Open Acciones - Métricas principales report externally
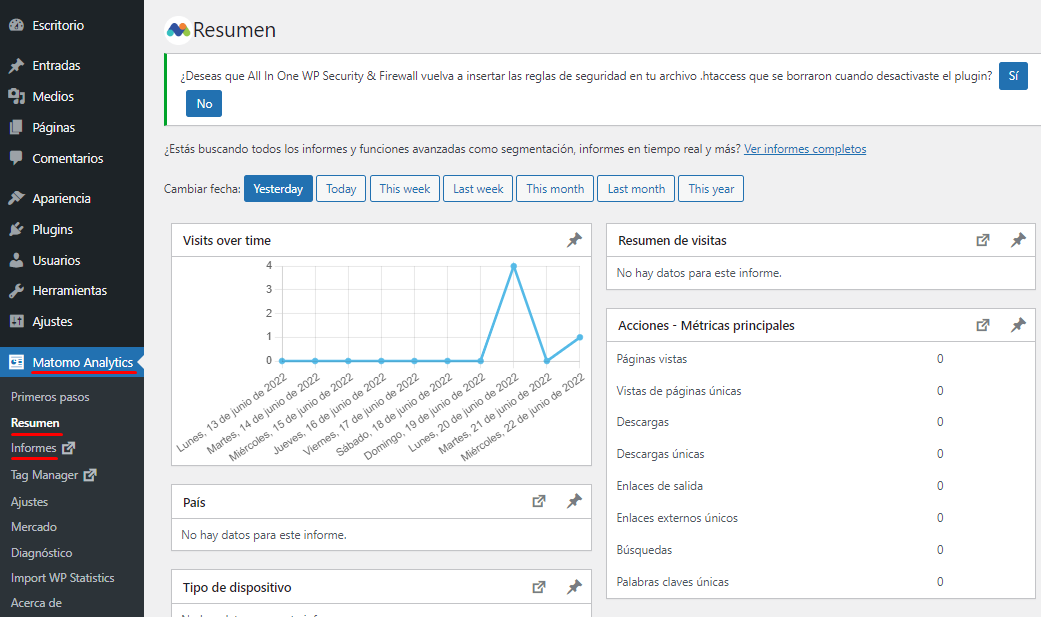 (983, 325)
